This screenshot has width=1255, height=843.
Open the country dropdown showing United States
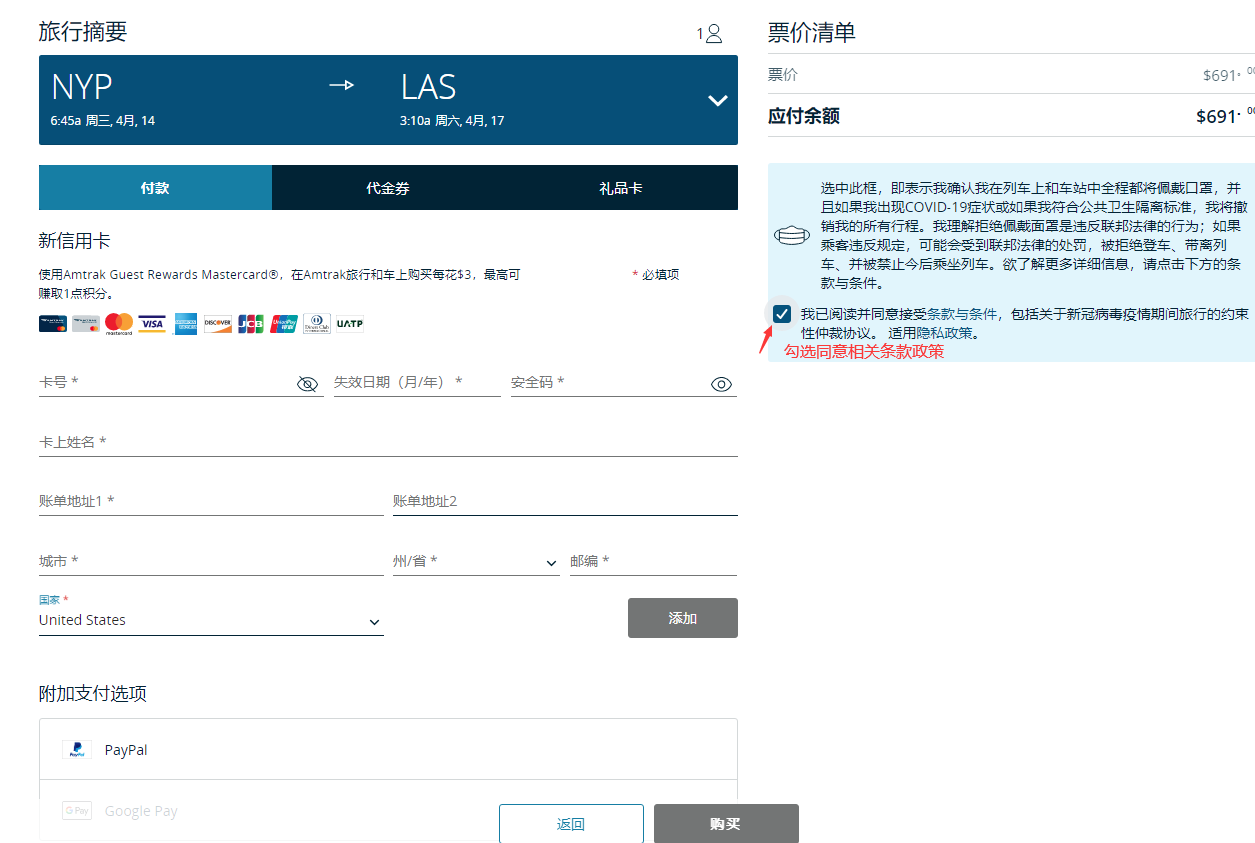point(210,621)
